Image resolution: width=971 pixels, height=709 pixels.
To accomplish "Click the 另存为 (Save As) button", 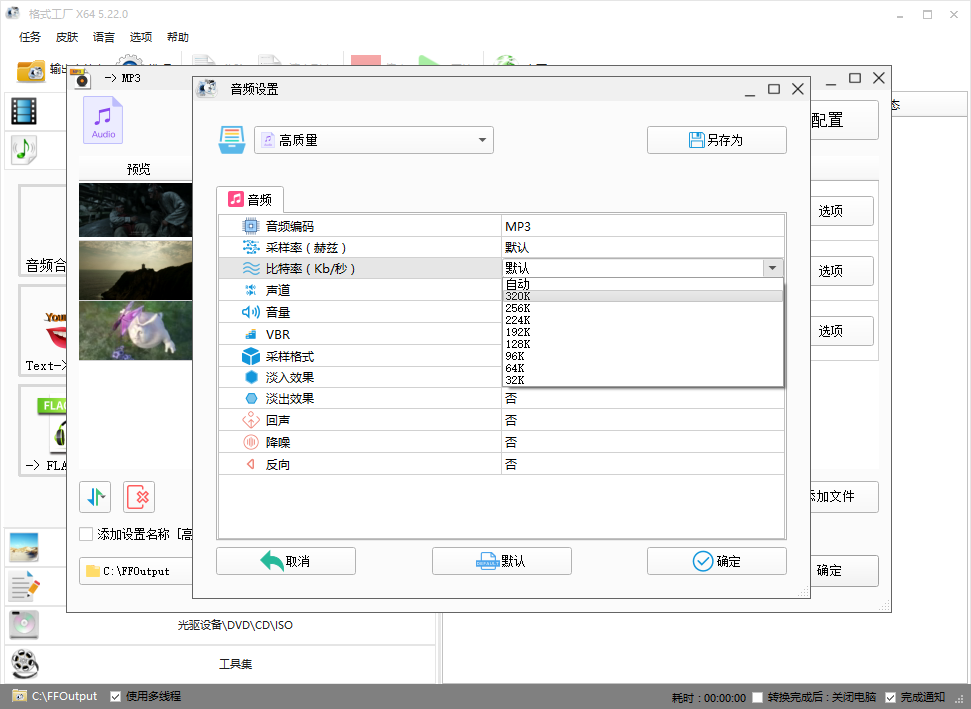I will click(716, 140).
